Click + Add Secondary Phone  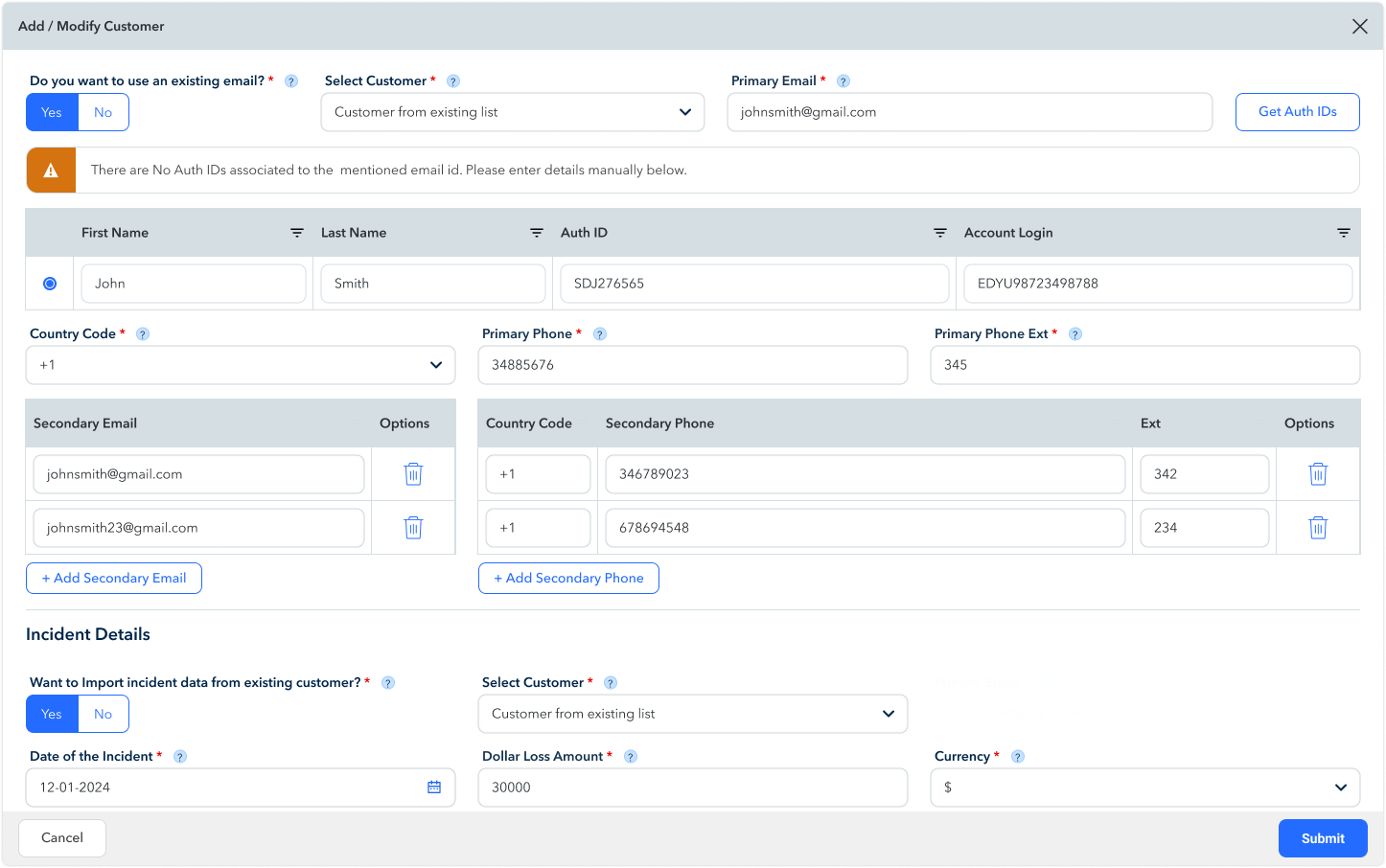(x=568, y=579)
